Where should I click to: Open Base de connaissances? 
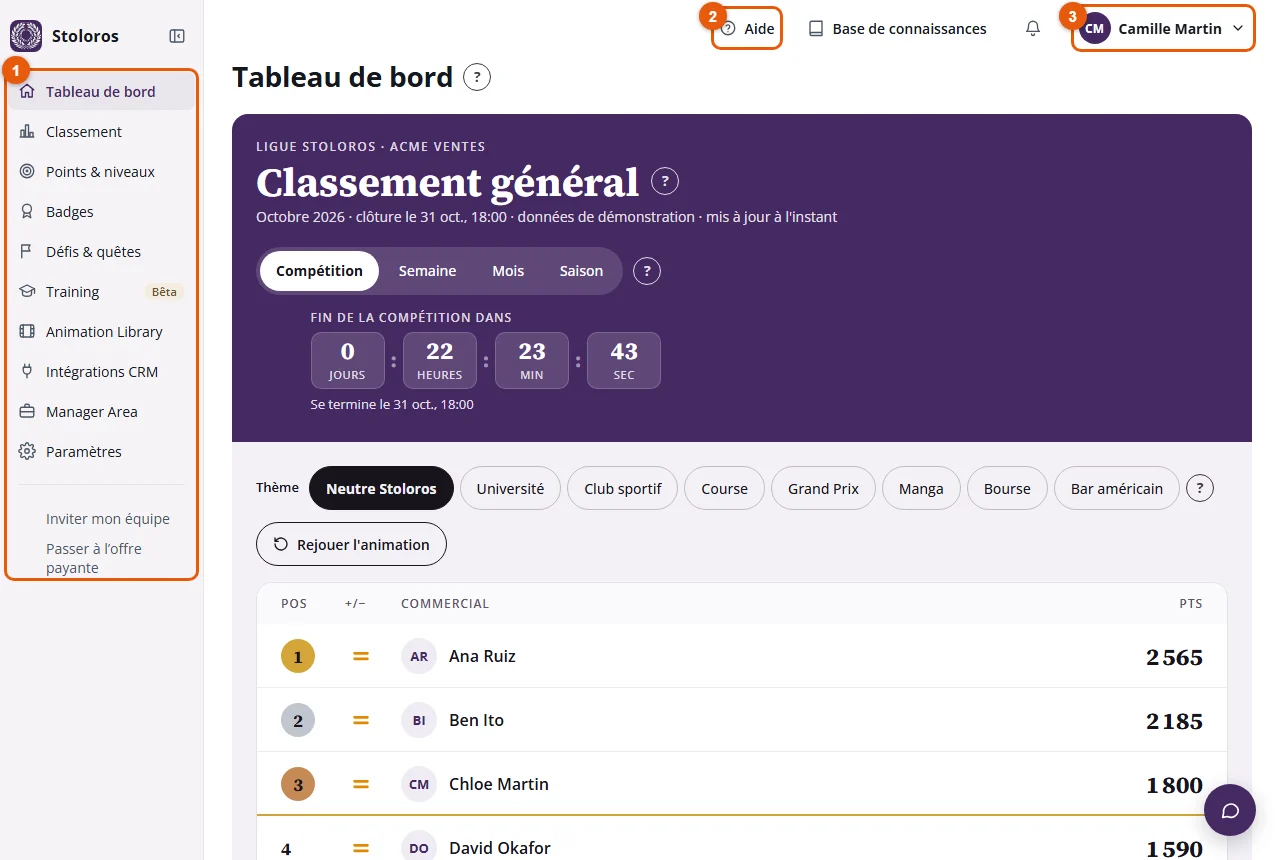tap(898, 29)
